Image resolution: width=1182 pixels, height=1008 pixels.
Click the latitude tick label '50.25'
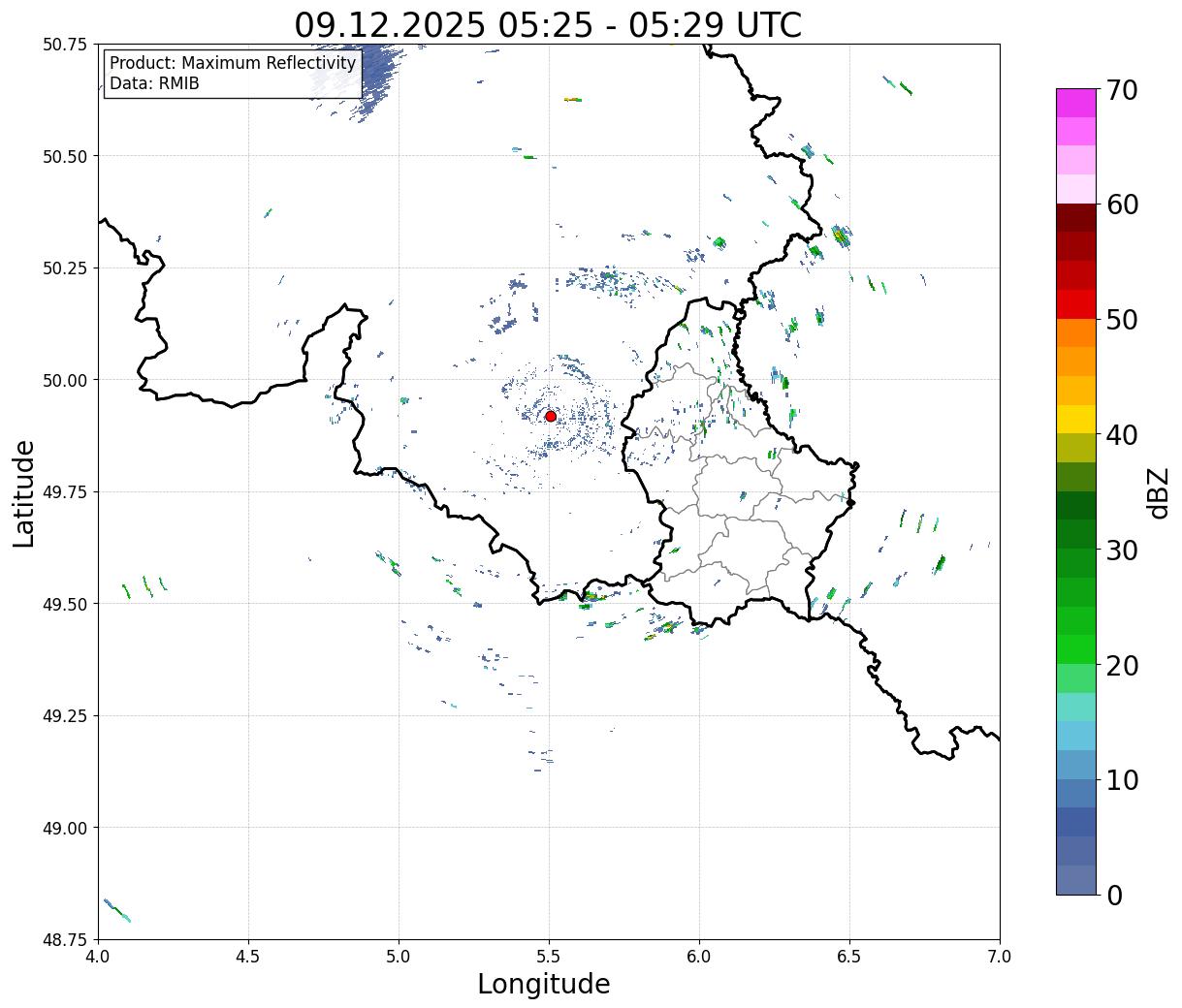64,268
